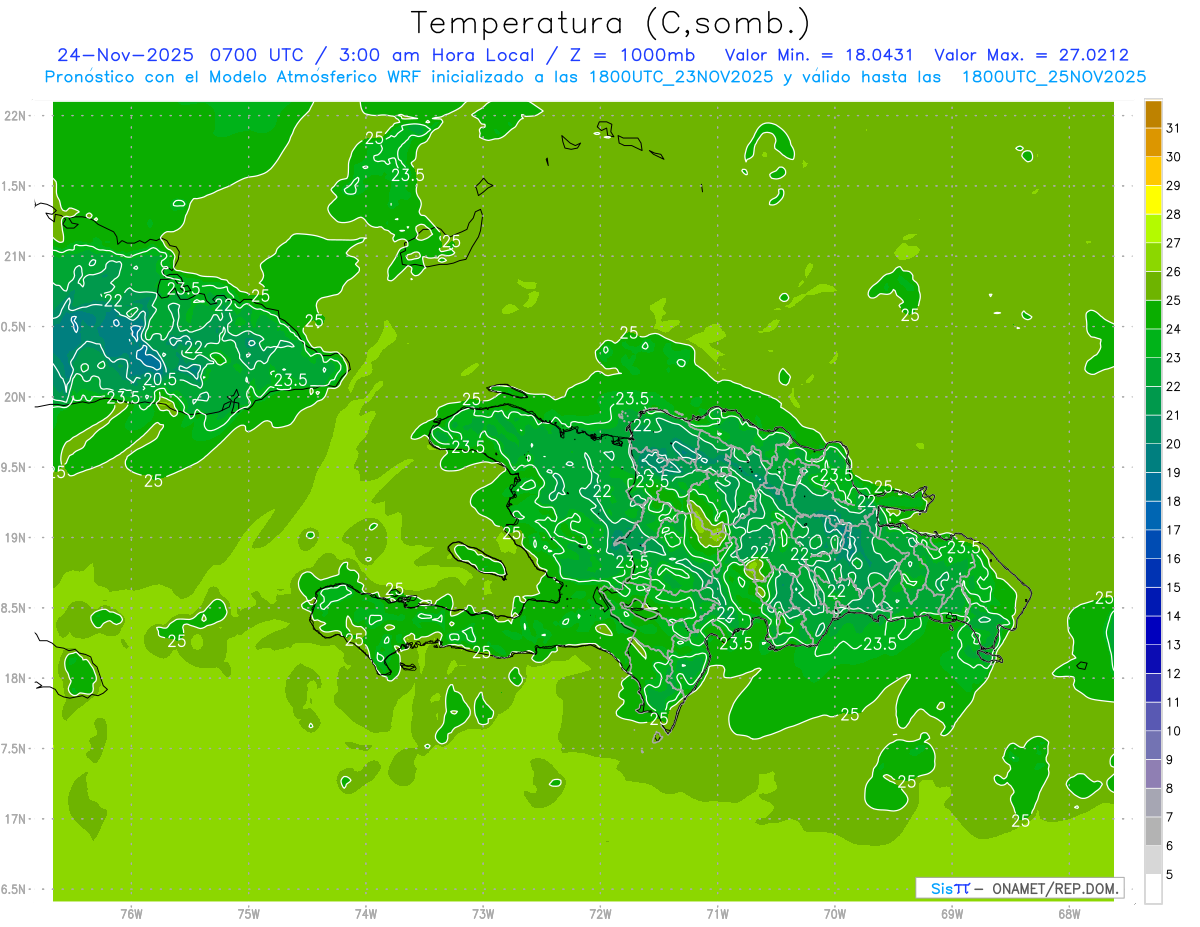1200x927 pixels.
Task: Click the 18N latitude axis label
Action: click(x=14, y=678)
